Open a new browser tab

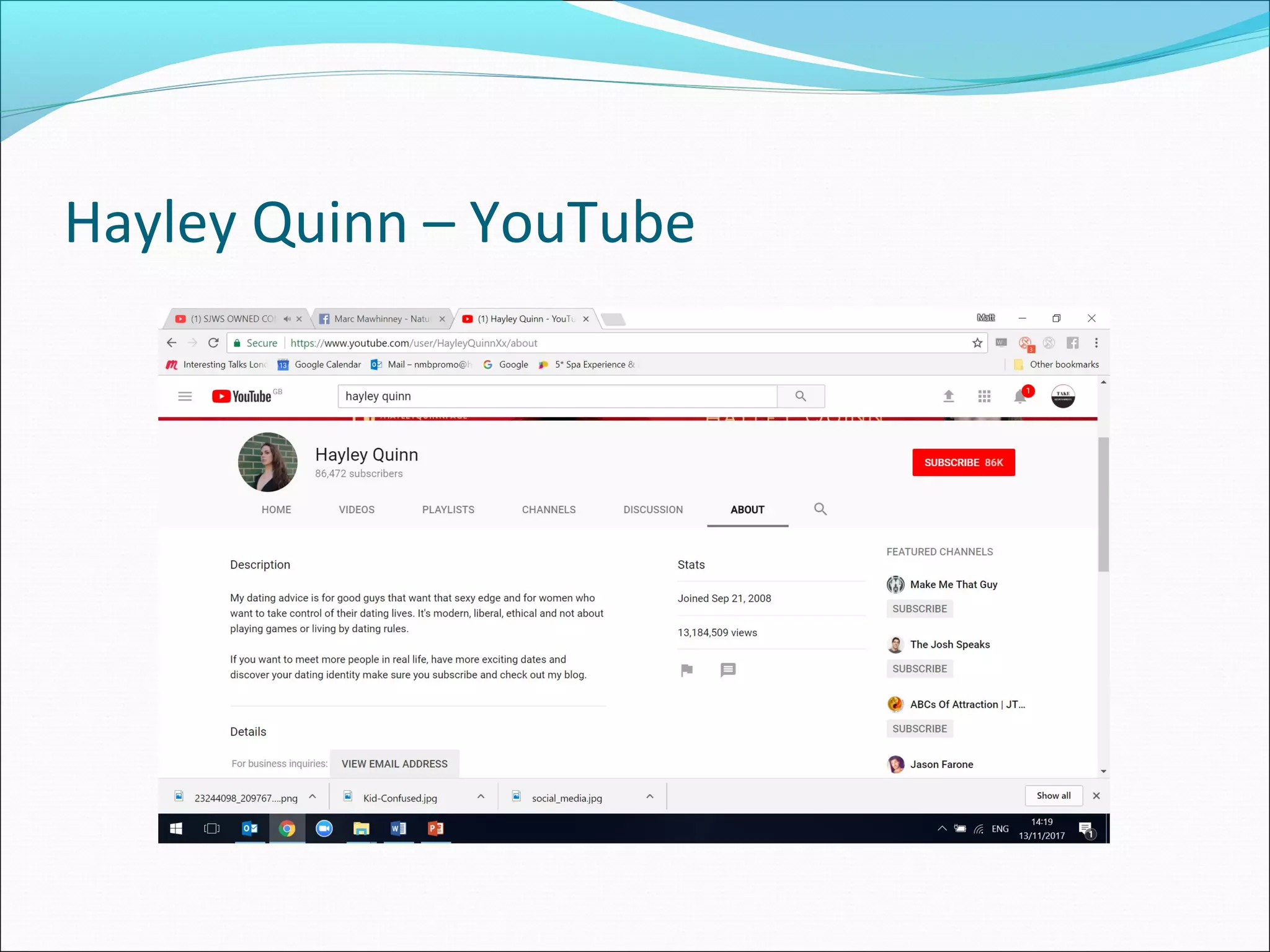pyautogui.click(x=613, y=319)
